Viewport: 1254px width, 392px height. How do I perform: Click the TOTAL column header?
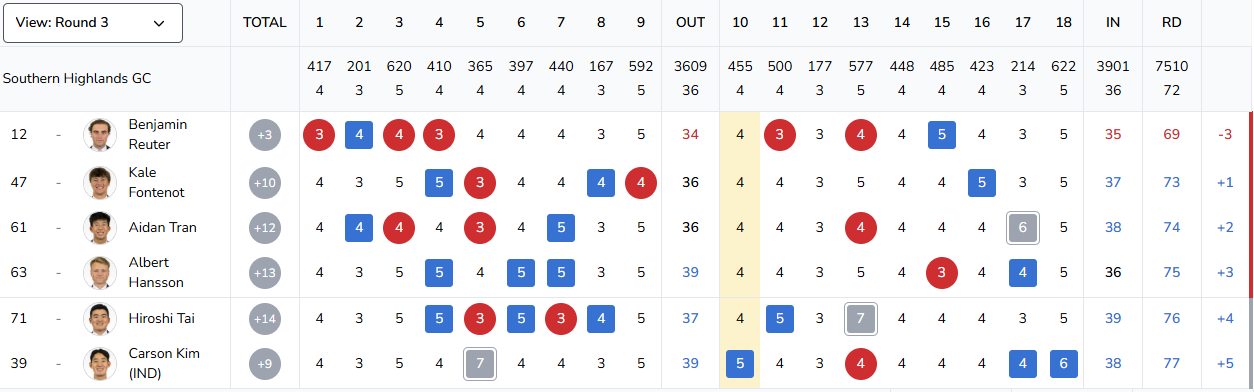pos(265,22)
